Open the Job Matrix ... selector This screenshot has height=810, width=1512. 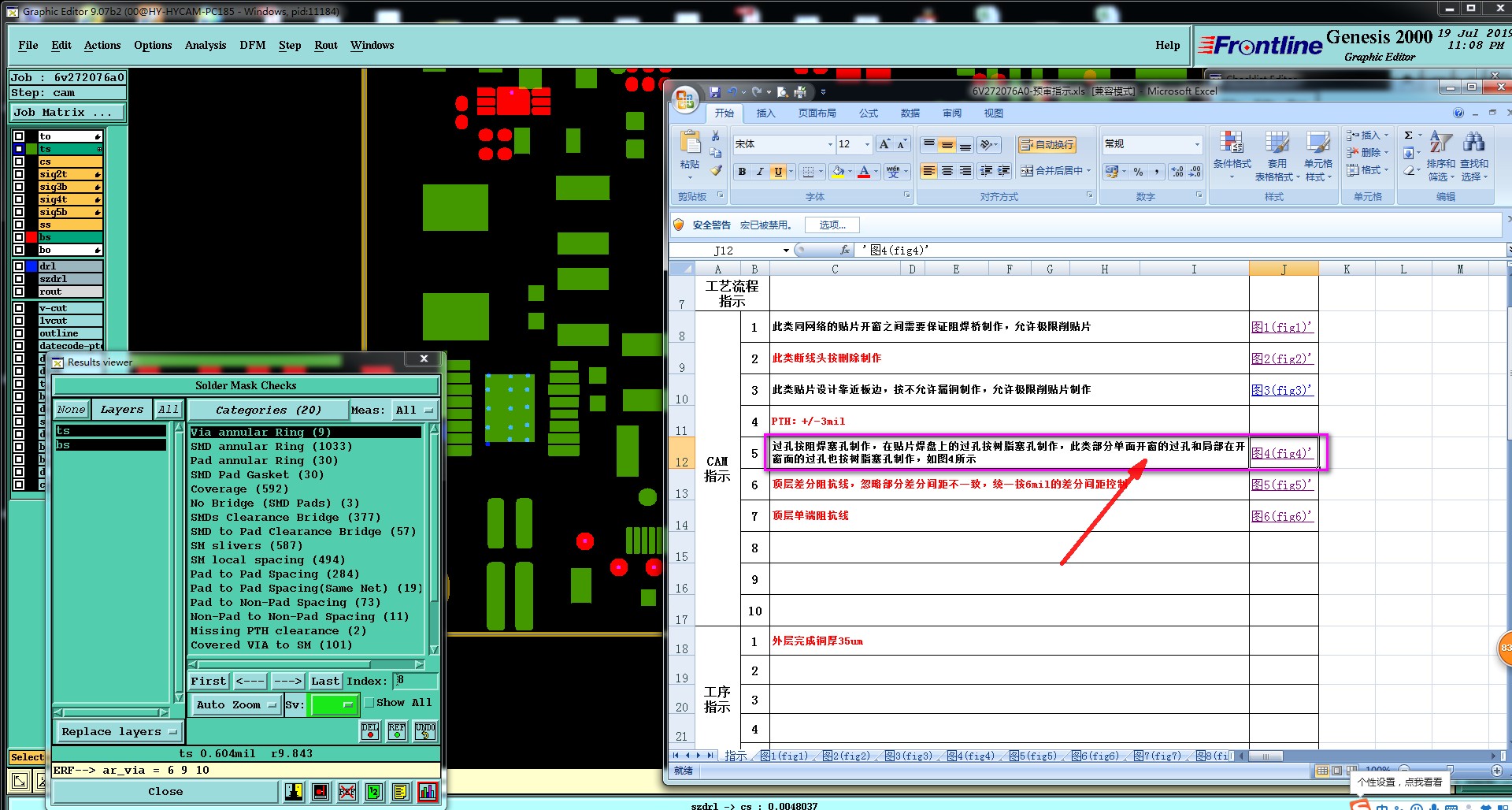(67, 112)
